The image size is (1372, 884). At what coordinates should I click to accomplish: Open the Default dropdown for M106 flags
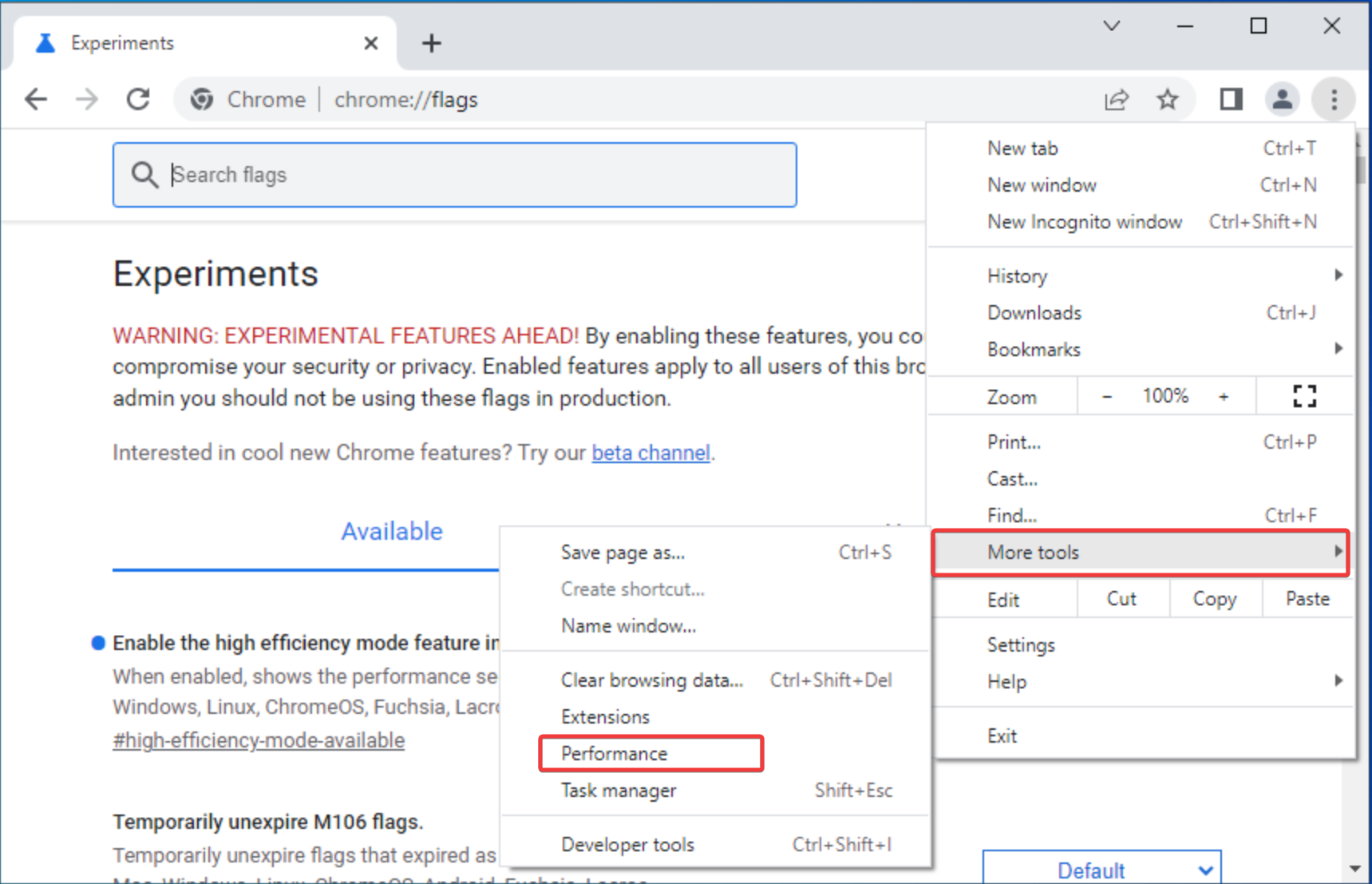coord(1101,869)
